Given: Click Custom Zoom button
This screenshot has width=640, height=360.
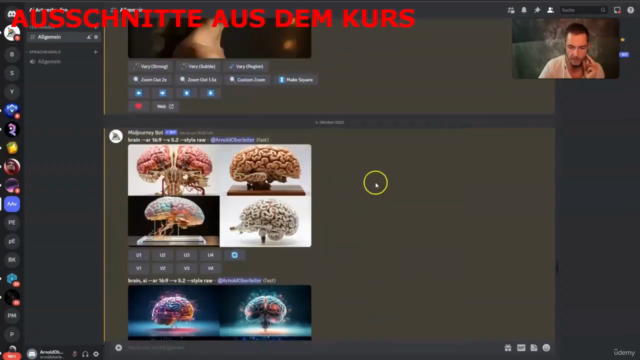Looking at the screenshot, I should click(248, 80).
